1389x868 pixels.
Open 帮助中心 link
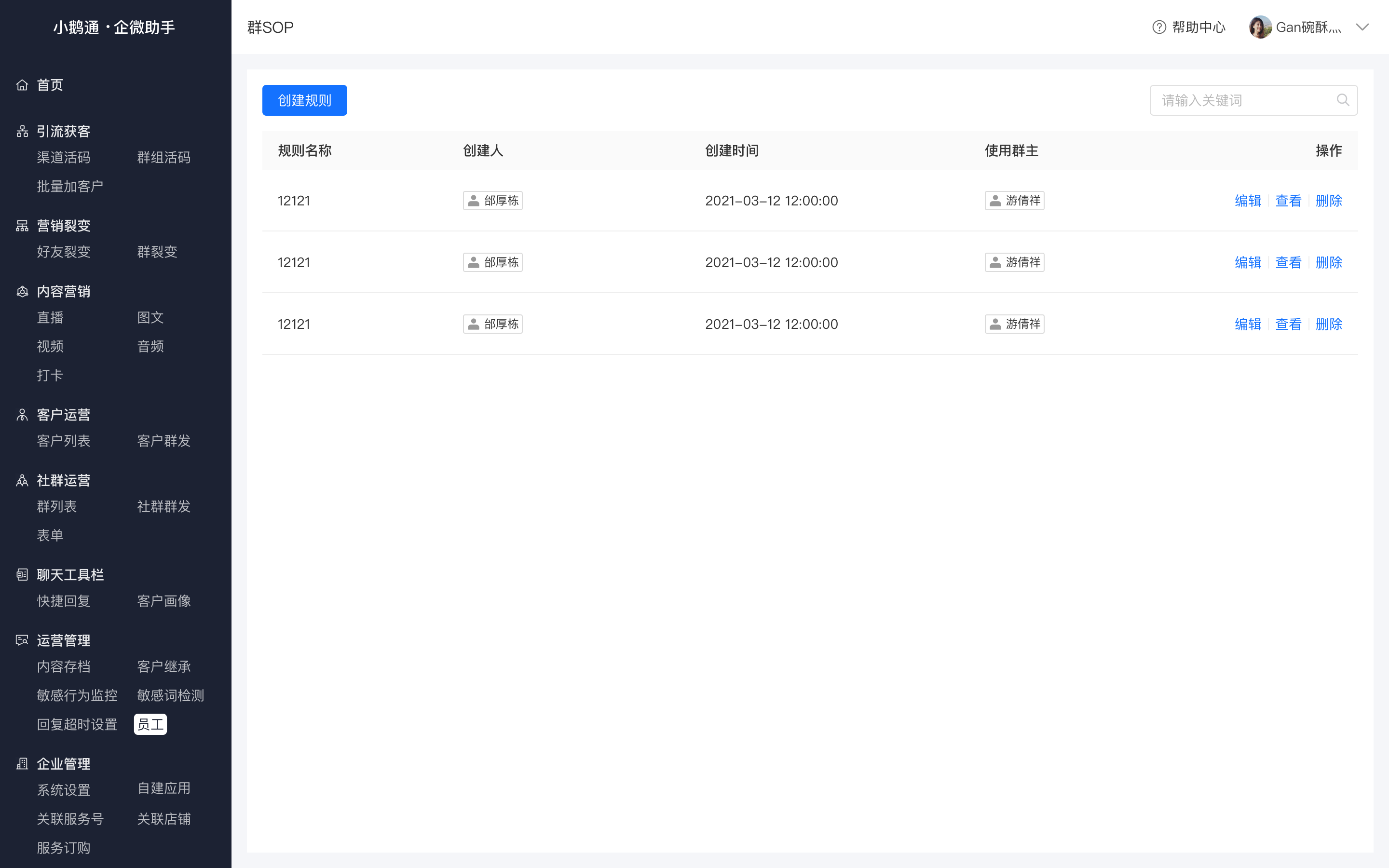coord(1198,27)
